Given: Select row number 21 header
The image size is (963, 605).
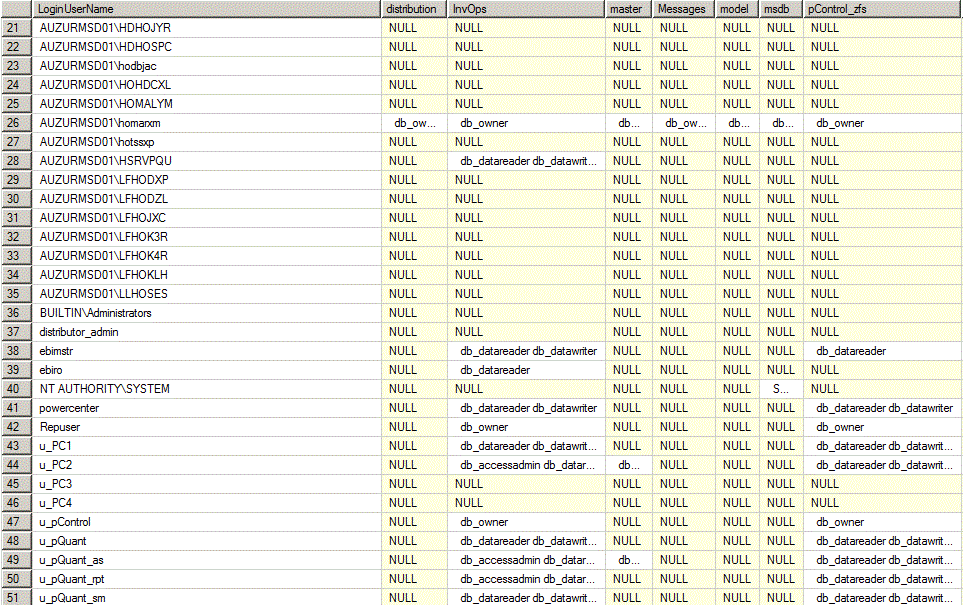Looking at the screenshot, I should pyautogui.click(x=16, y=28).
